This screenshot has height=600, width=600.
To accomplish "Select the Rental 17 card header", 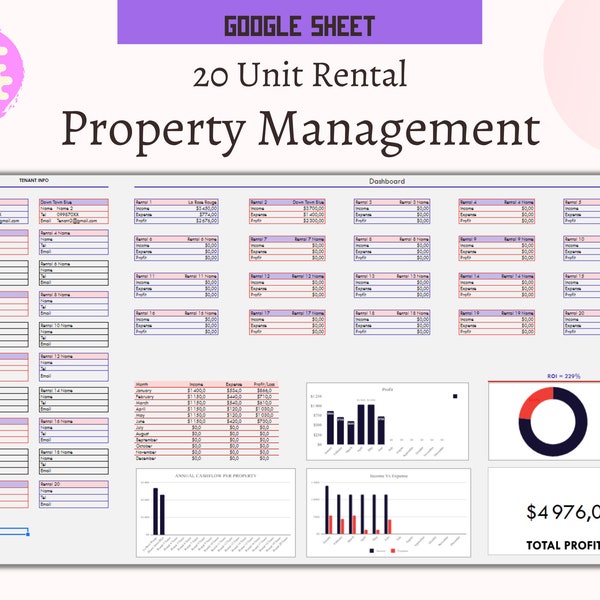I will coord(287,313).
